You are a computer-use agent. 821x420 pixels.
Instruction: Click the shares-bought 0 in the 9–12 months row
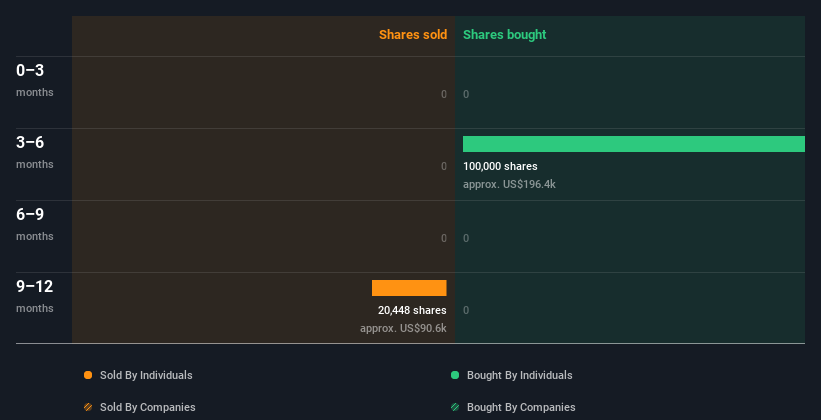[x=466, y=311]
